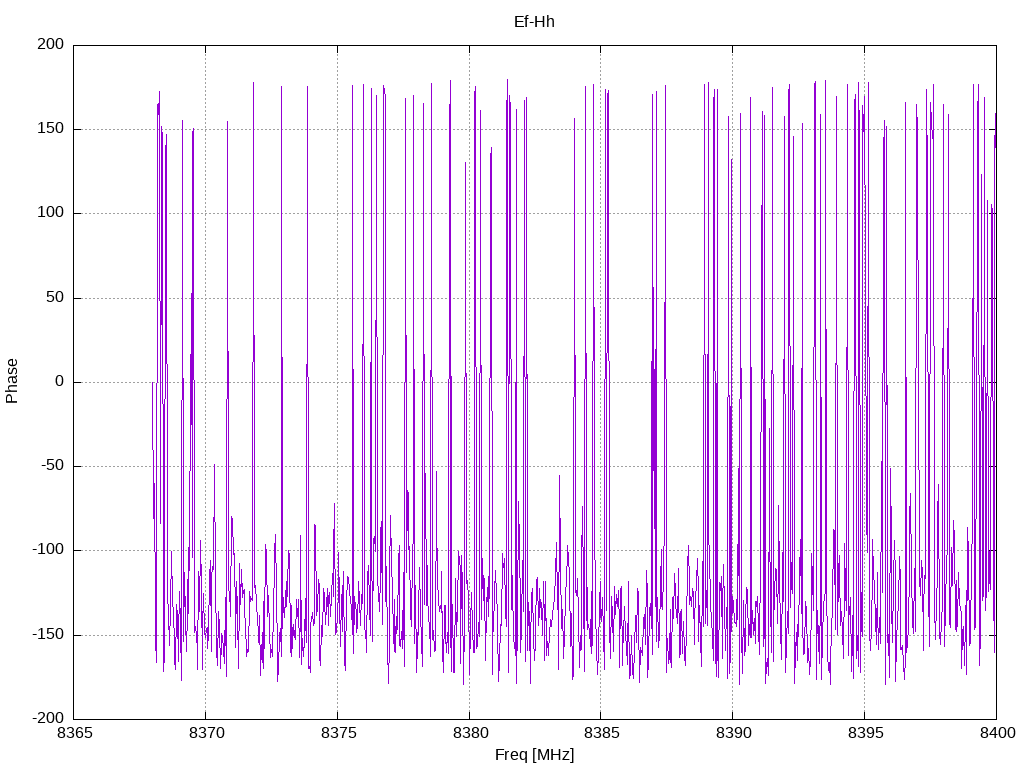This screenshot has width=1024, height=768.
Task: Click the 8400 x-axis tick label
Action: [x=997, y=733]
